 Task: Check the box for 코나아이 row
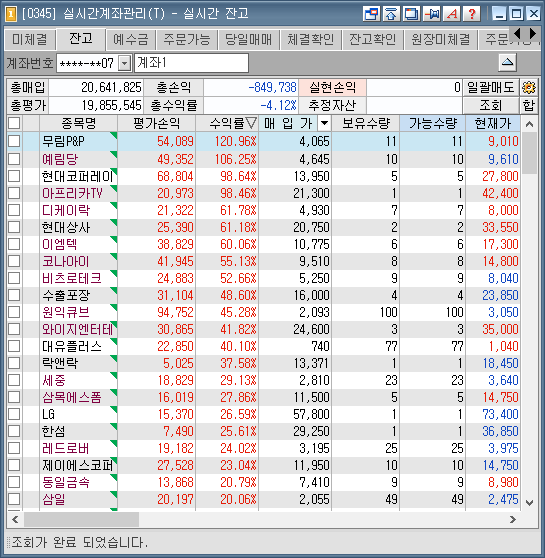pos(14,261)
